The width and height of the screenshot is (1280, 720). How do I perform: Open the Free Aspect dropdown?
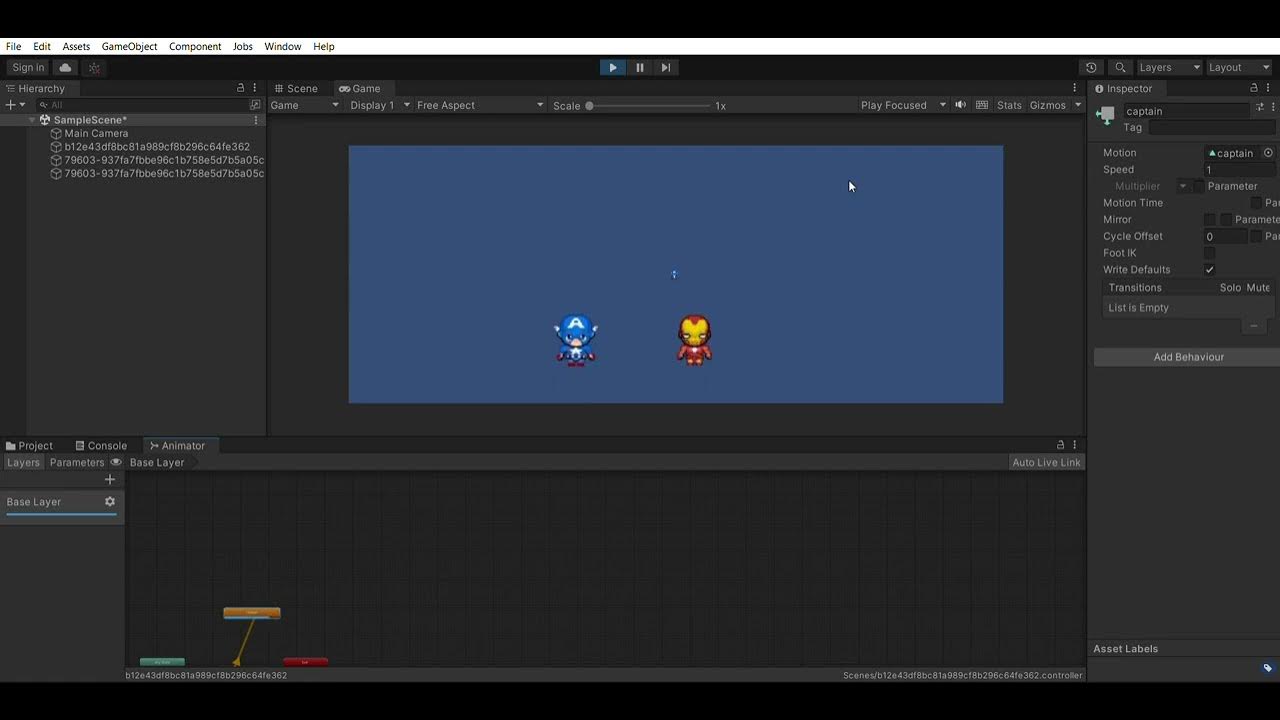click(480, 105)
